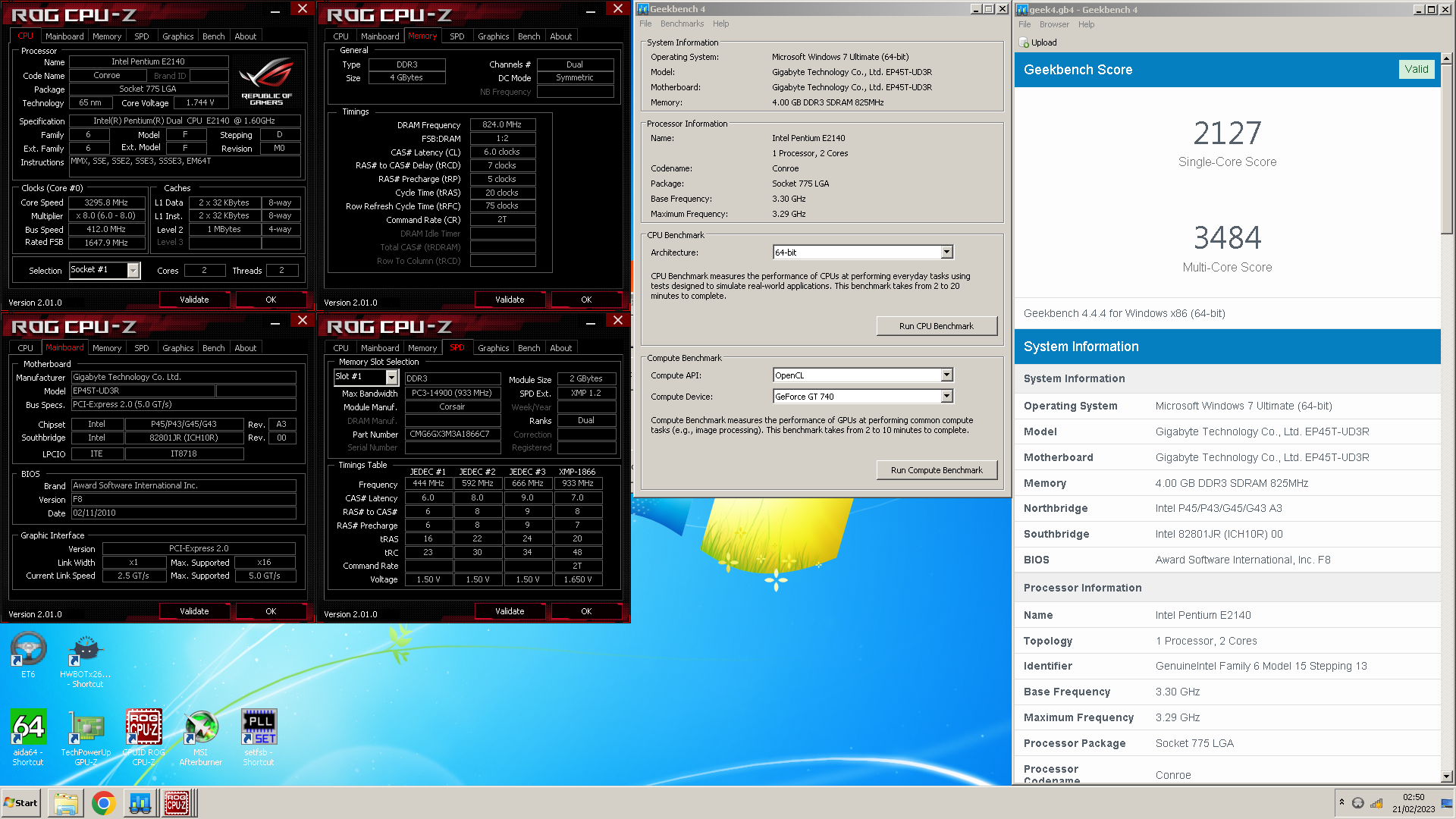Click the Geekbench 4 window title icon
This screenshot has height=819, width=1456.
pyautogui.click(x=642, y=9)
